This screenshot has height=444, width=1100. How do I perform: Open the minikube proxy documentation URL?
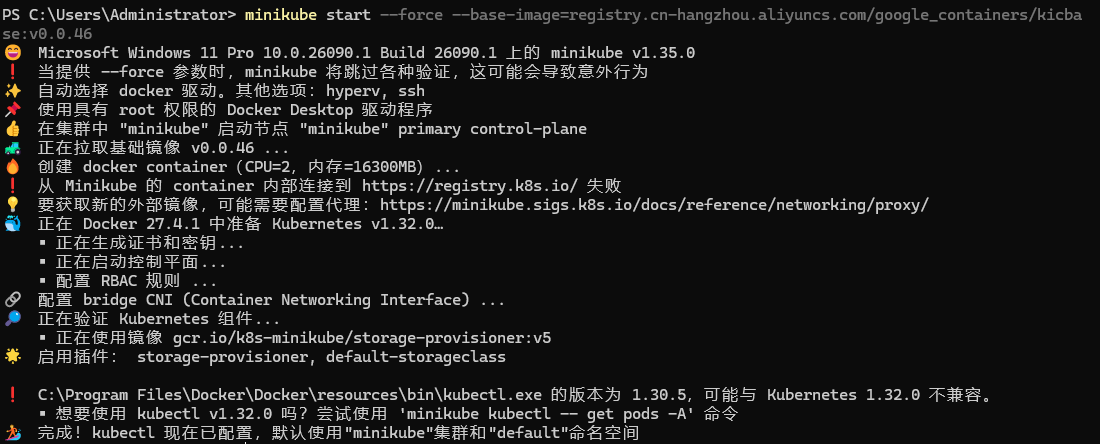[655, 205]
